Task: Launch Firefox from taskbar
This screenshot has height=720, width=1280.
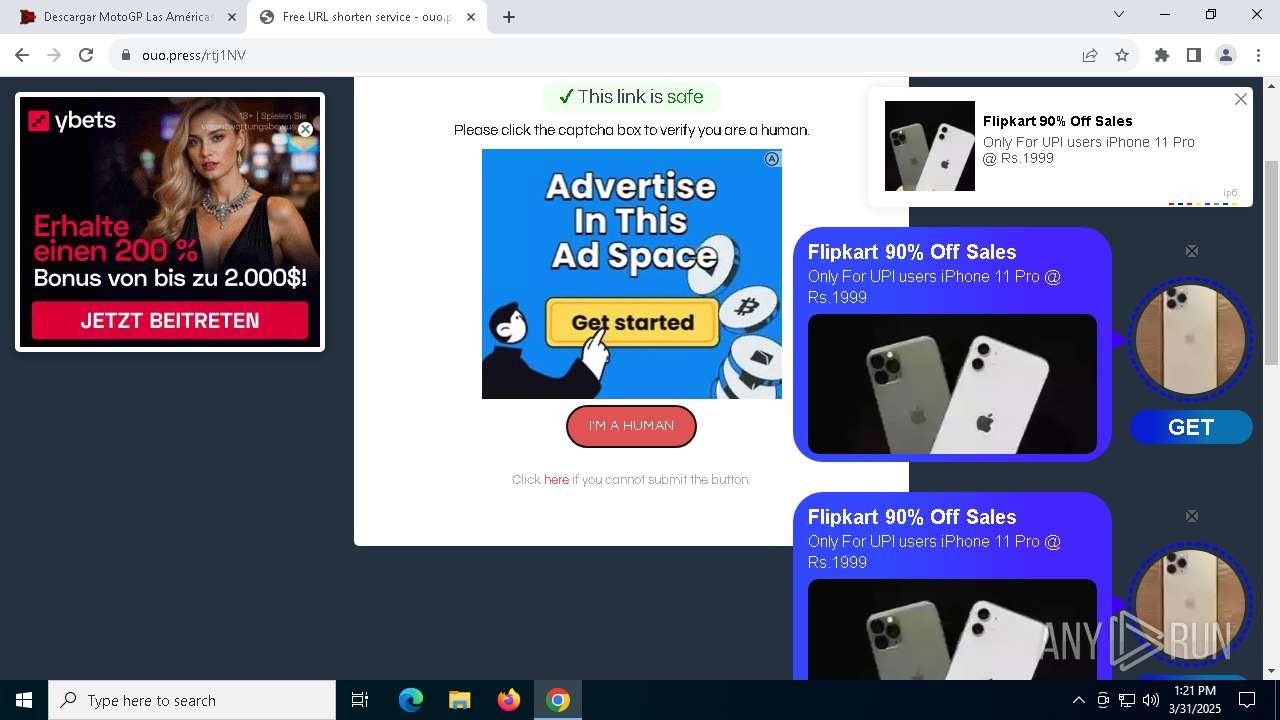Action: pos(509,700)
